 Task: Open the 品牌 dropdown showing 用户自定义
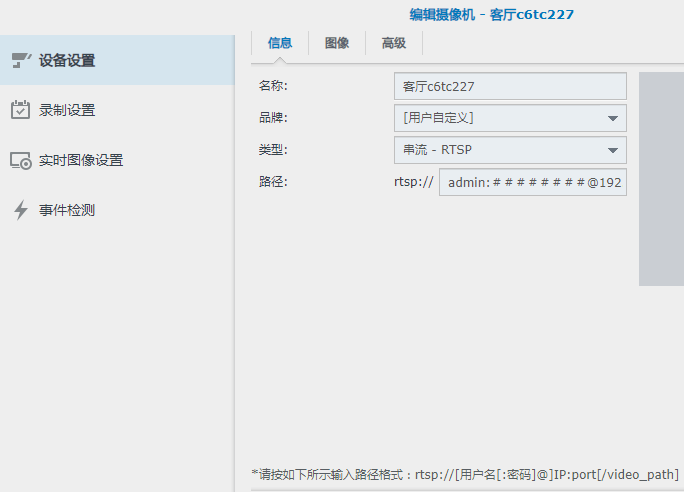(510, 118)
